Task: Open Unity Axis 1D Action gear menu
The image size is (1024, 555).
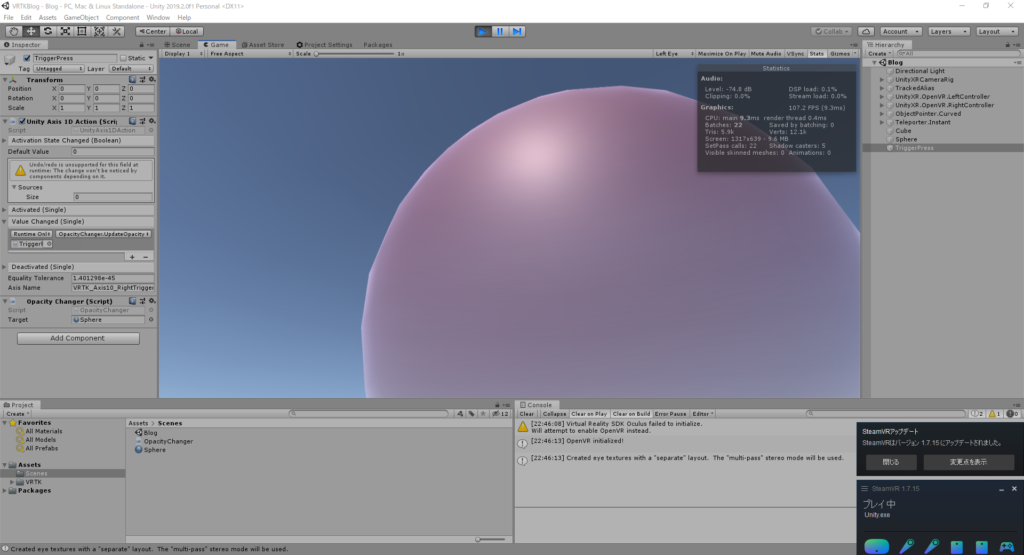Action: click(152, 121)
